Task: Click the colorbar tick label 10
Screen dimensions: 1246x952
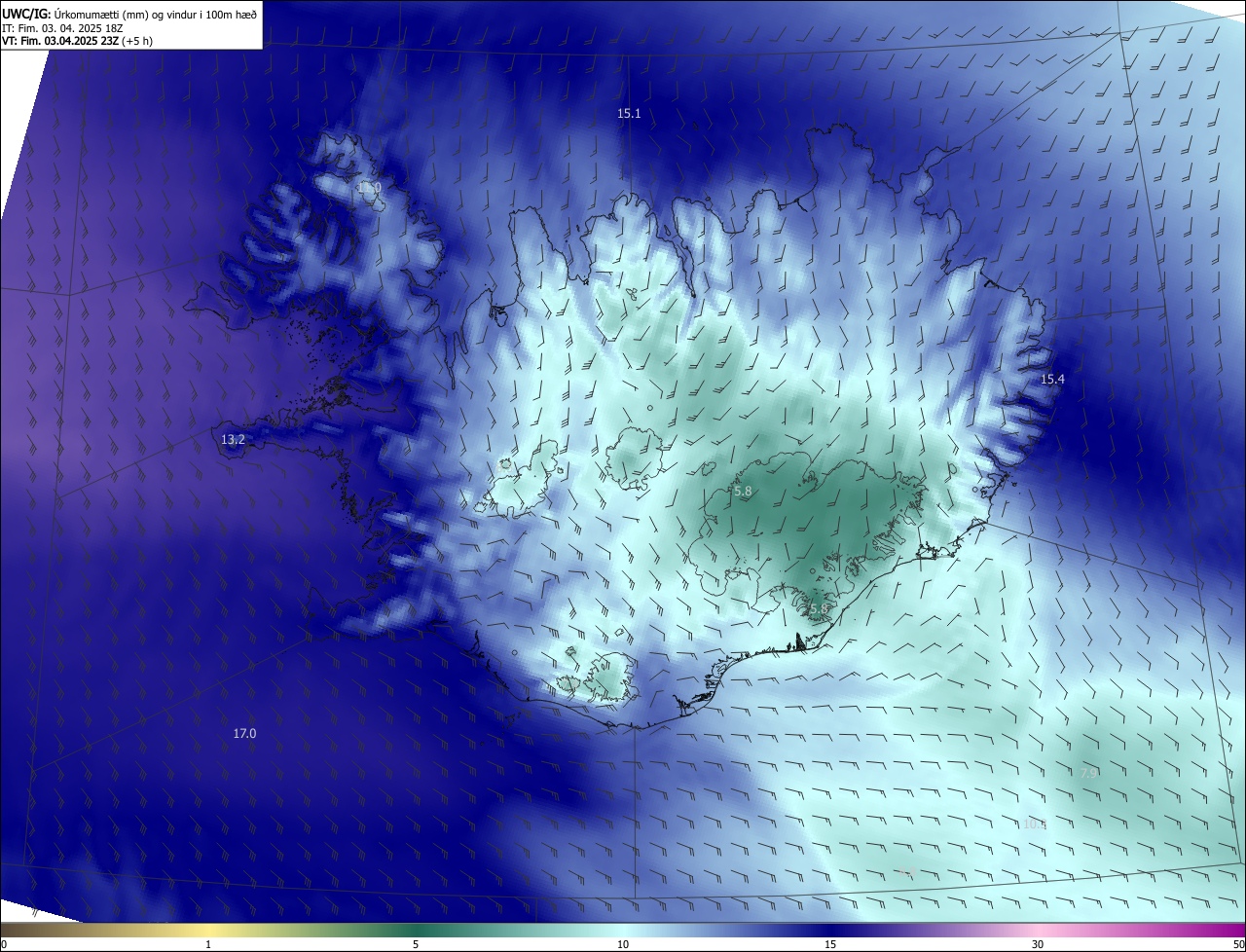Action: 623,944
